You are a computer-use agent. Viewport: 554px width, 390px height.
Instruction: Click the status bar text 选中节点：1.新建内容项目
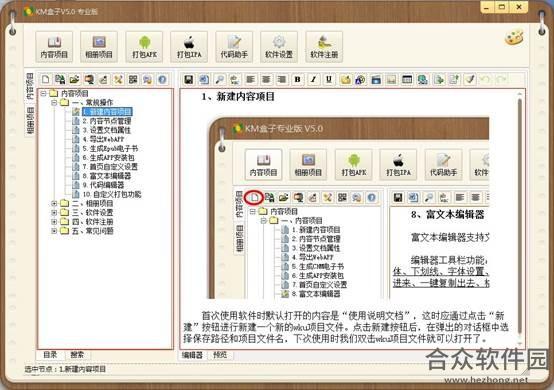(x=65, y=370)
